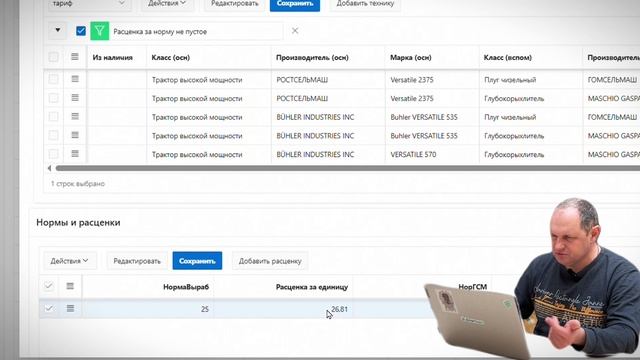This screenshot has width=640, height=360.
Task: Uncheck the row with НормаВыраб 25
Action: point(49,309)
